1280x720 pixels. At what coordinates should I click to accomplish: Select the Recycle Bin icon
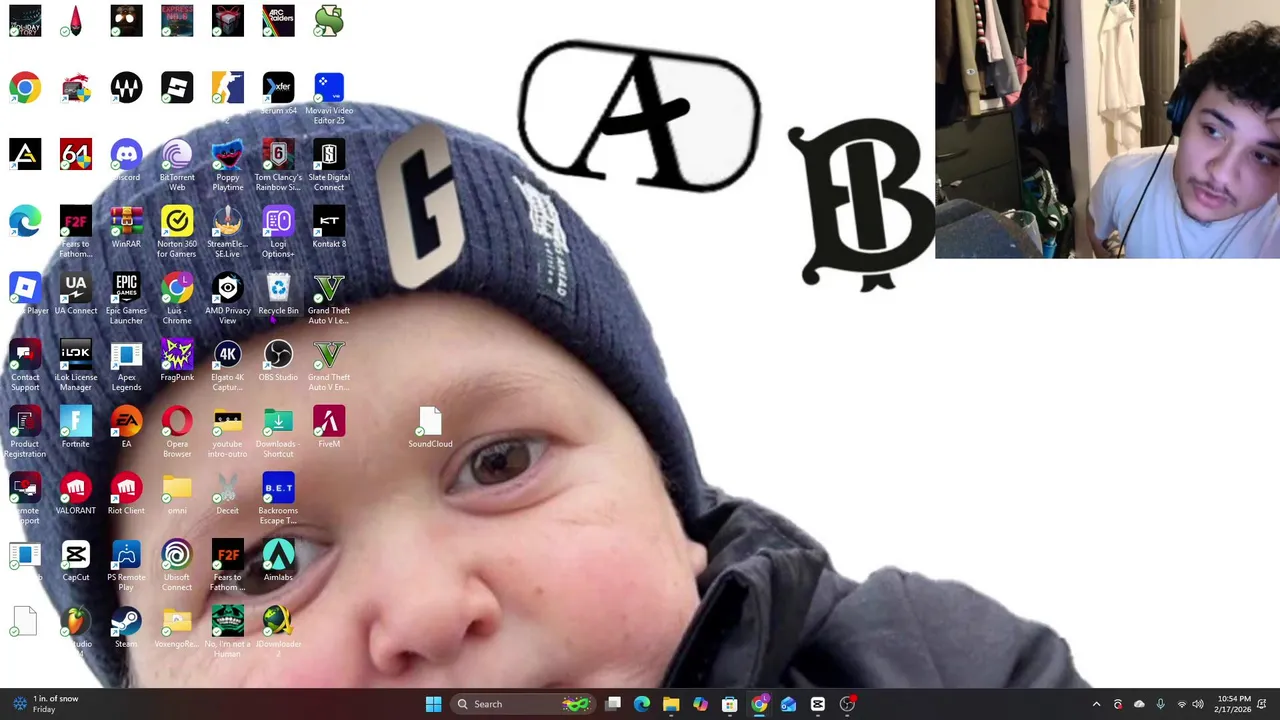click(278, 295)
